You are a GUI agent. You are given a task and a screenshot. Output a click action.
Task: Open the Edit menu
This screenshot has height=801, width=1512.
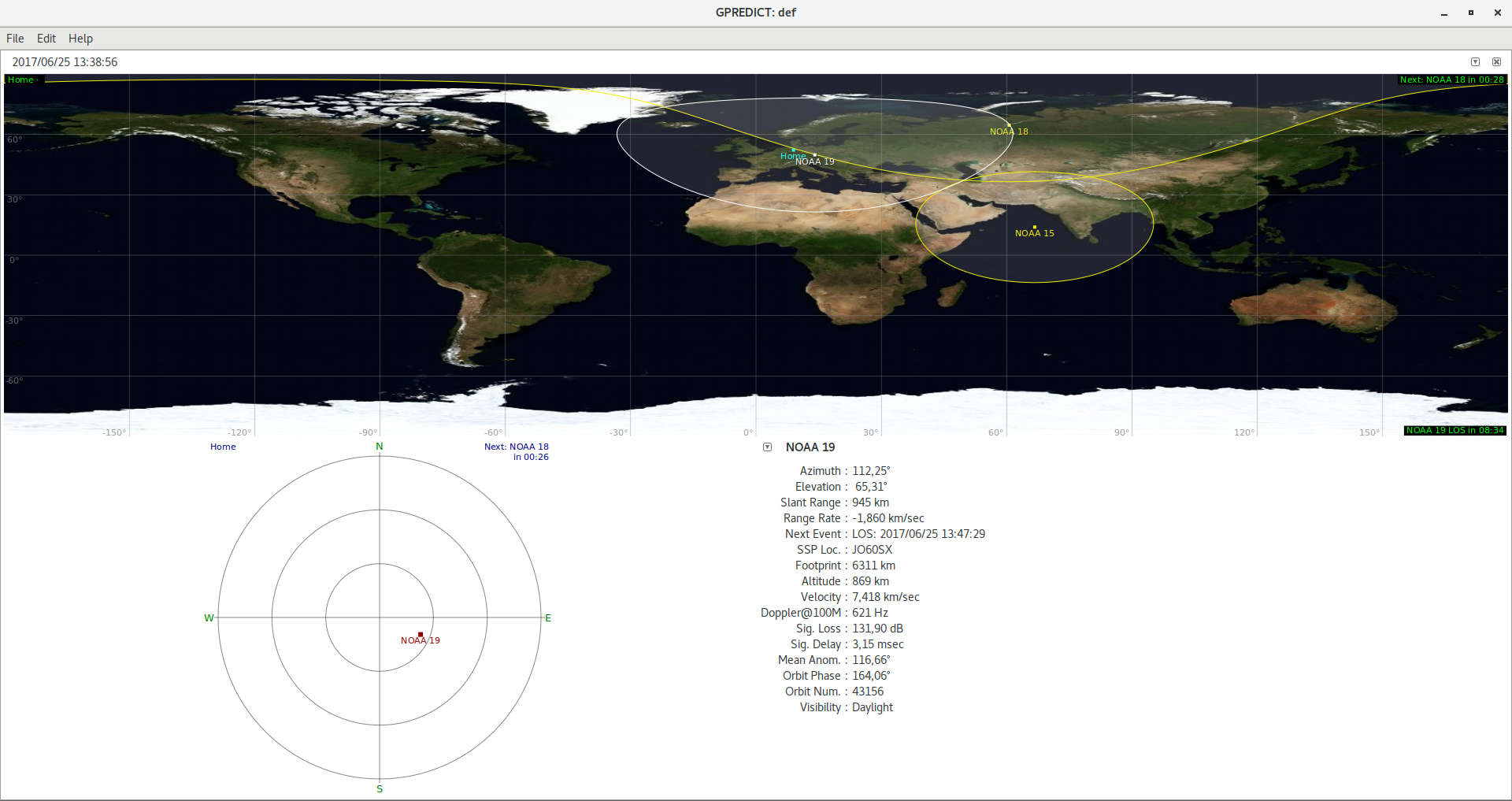click(x=46, y=39)
